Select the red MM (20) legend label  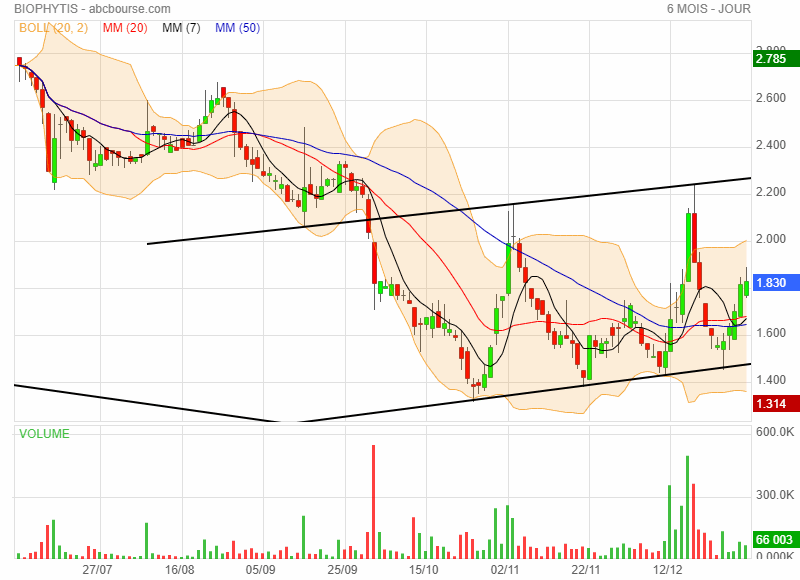(125, 28)
